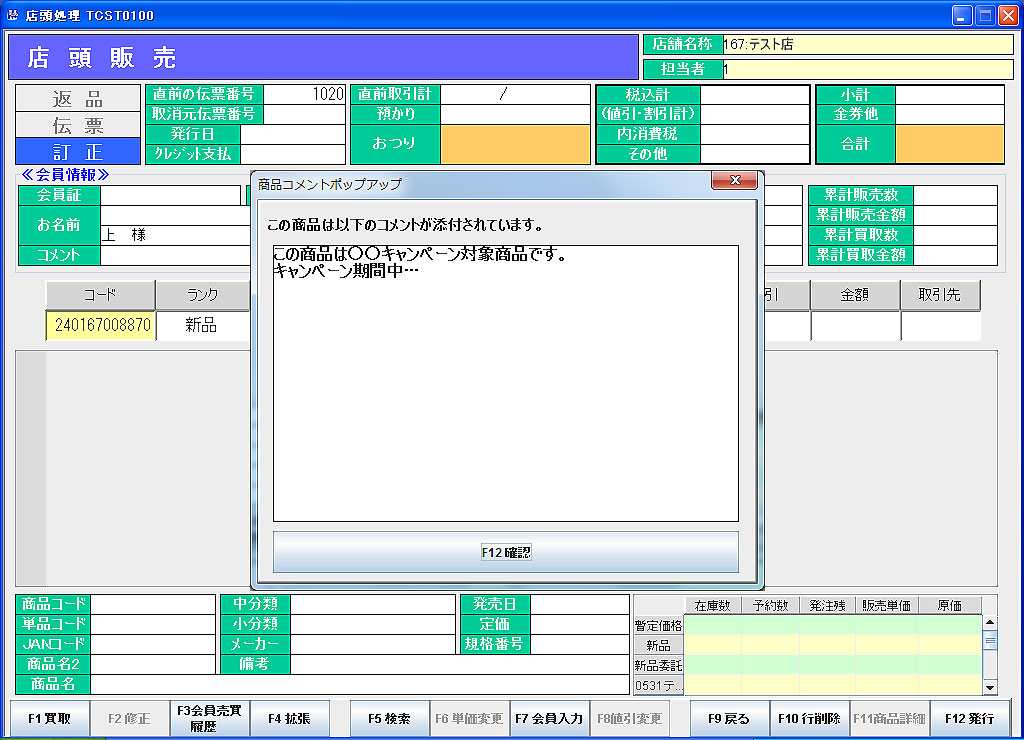Click the F1 買取 function button

(50, 718)
